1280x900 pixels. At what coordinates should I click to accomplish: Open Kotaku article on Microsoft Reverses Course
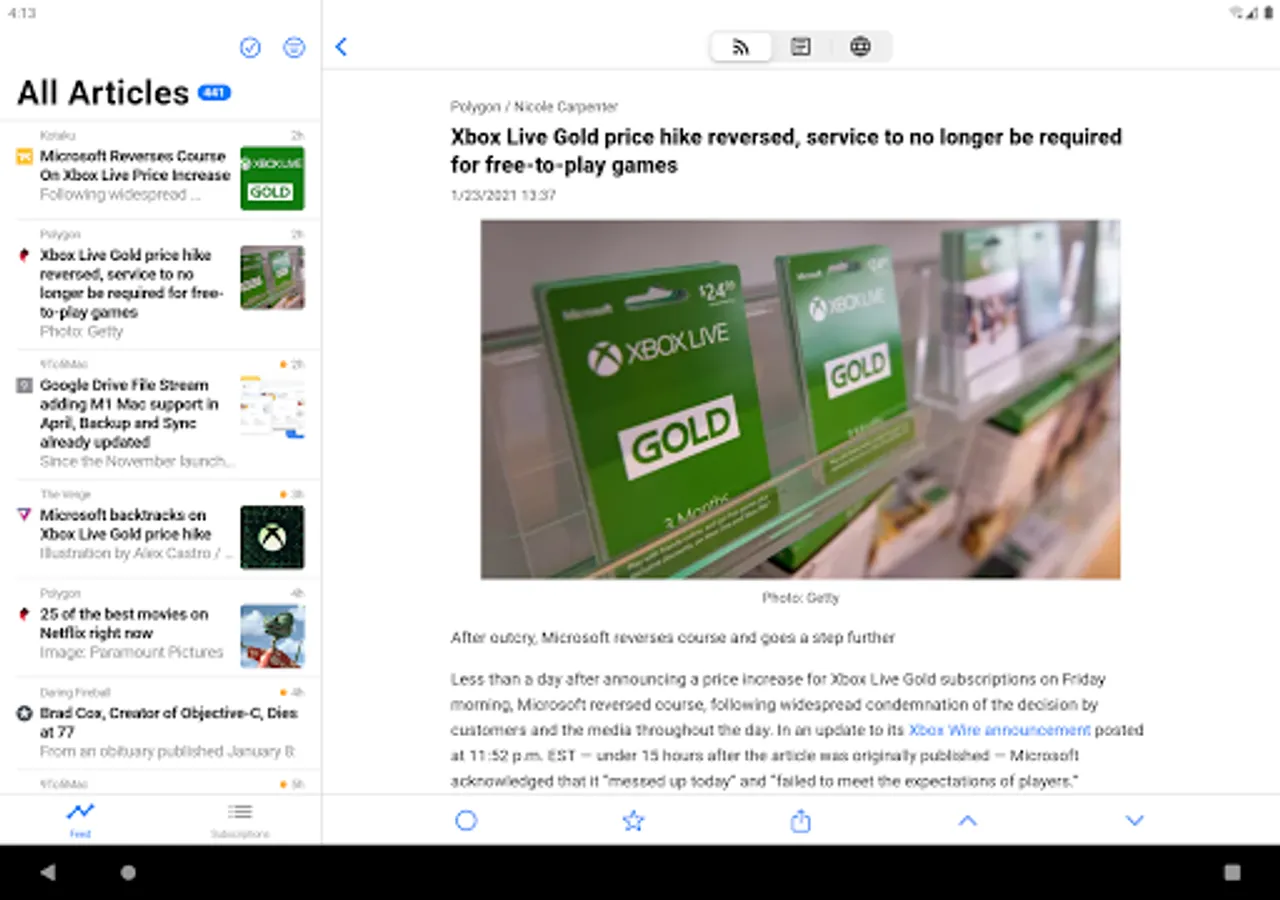[160, 170]
